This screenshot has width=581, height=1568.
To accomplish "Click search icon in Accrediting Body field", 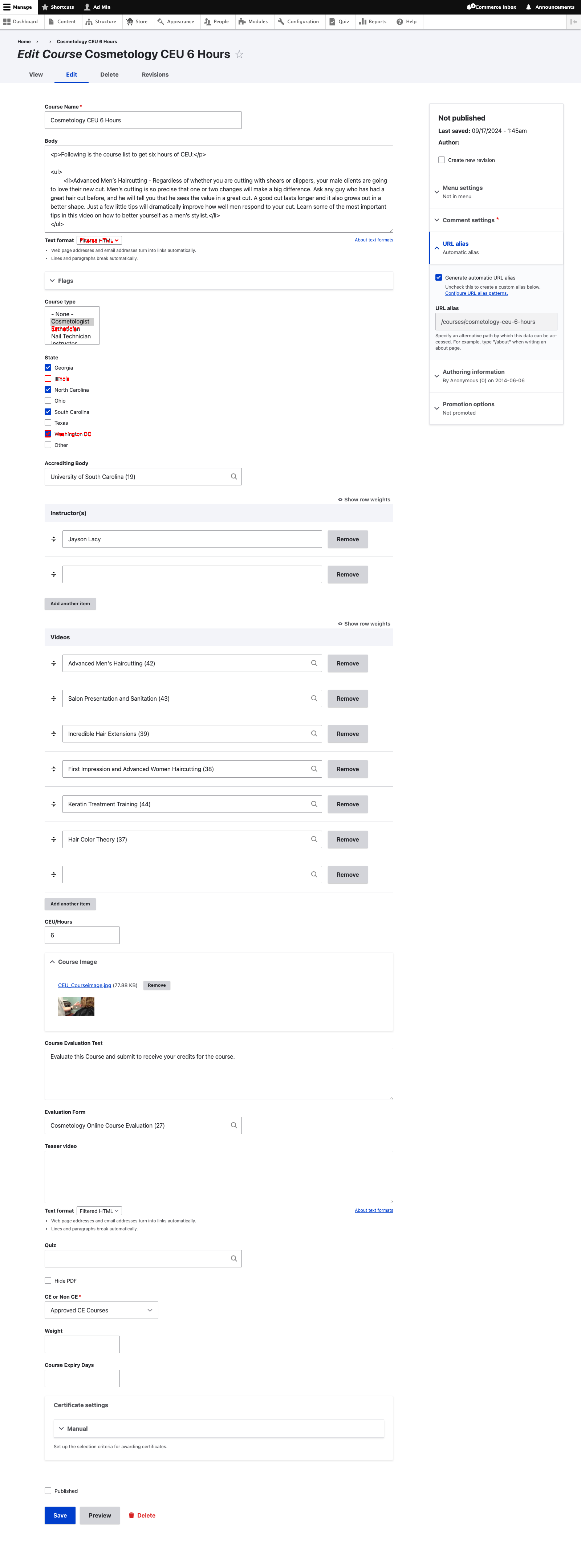I will click(x=234, y=477).
